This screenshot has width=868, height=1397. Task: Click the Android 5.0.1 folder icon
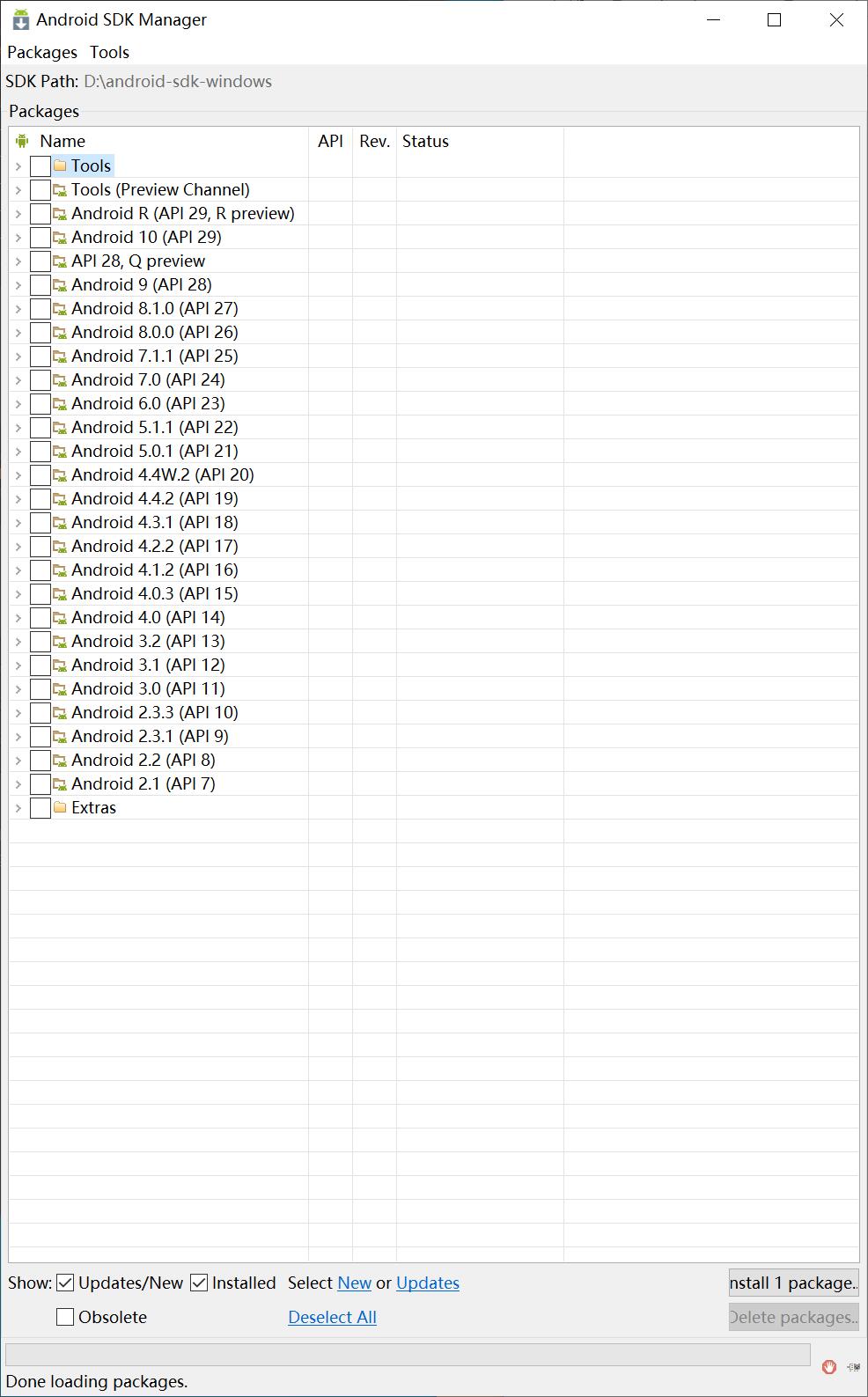coord(60,451)
